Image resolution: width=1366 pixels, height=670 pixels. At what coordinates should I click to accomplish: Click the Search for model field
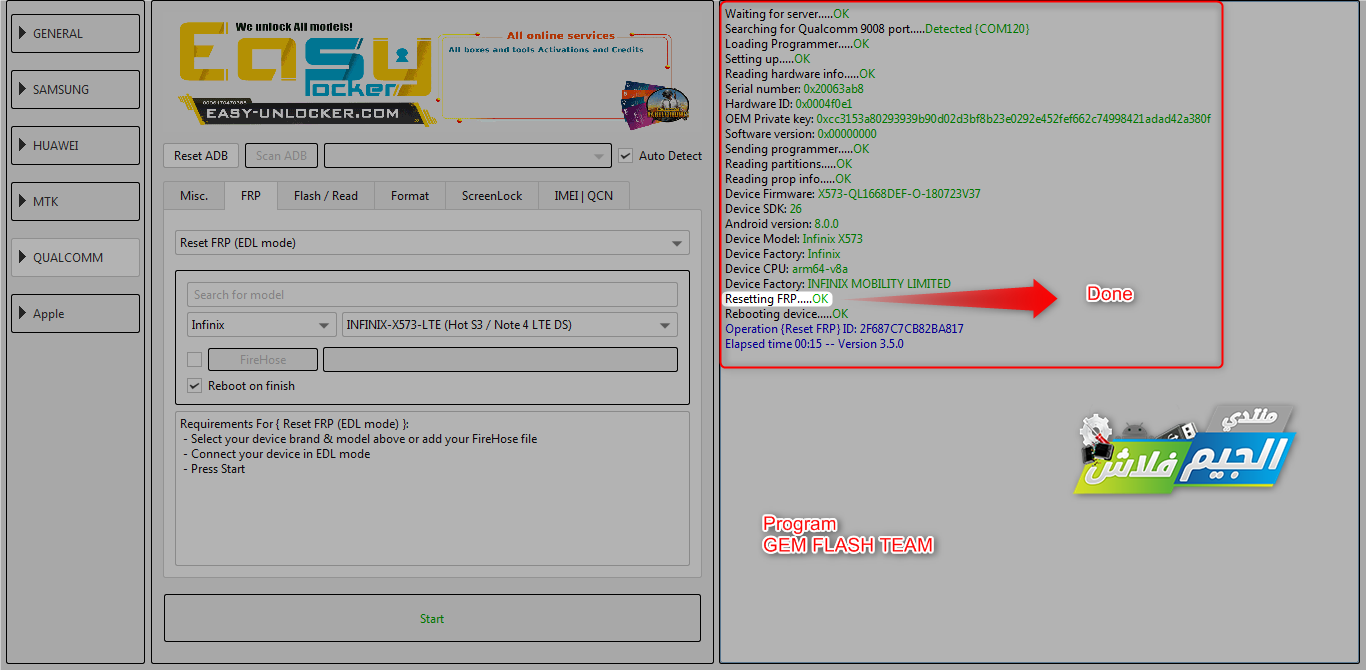click(432, 294)
